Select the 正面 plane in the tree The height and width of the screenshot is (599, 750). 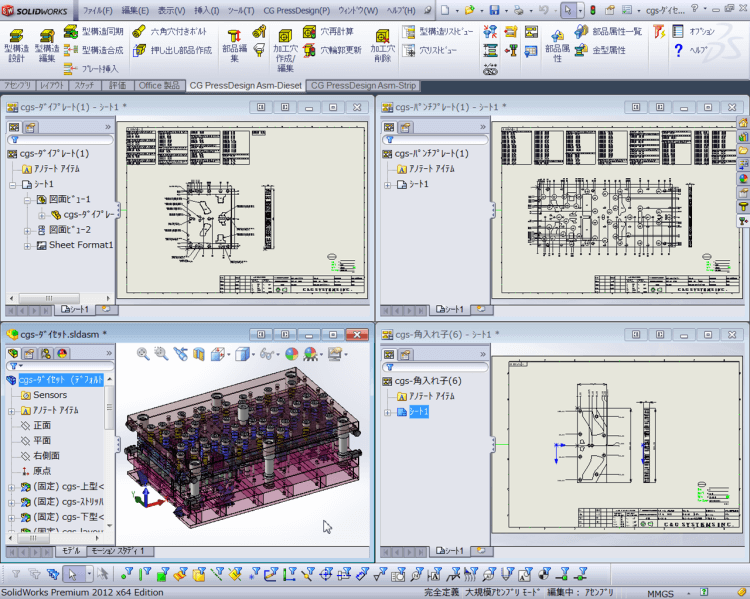[x=36, y=425]
